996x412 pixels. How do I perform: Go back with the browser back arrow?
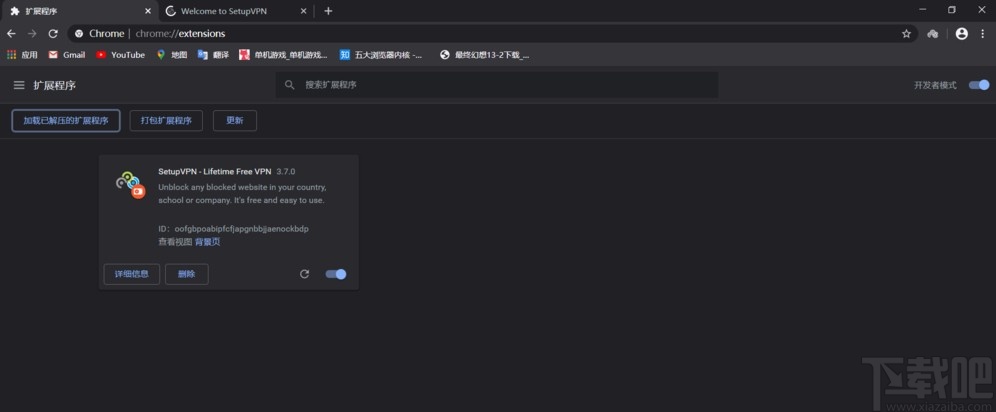tap(11, 34)
